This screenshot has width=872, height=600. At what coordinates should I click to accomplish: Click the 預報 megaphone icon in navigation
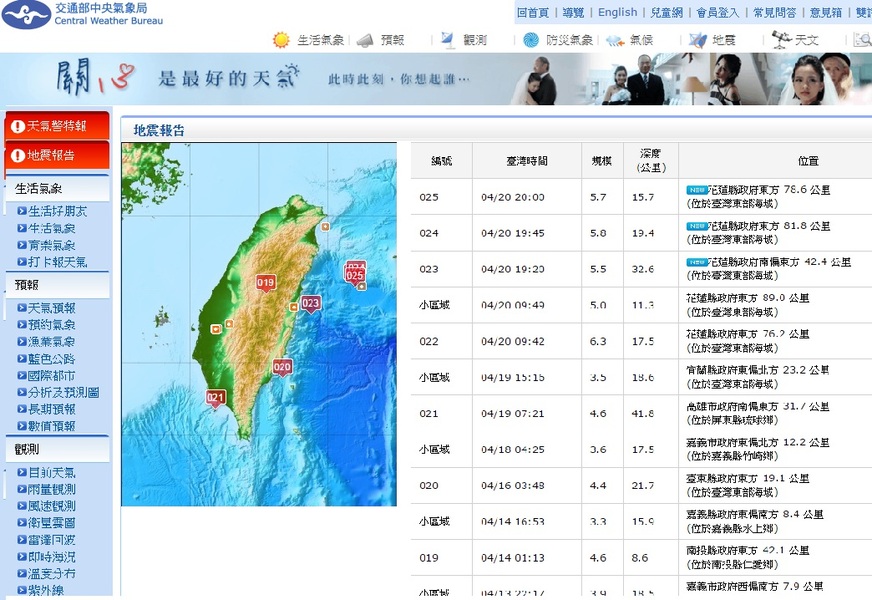click(365, 40)
